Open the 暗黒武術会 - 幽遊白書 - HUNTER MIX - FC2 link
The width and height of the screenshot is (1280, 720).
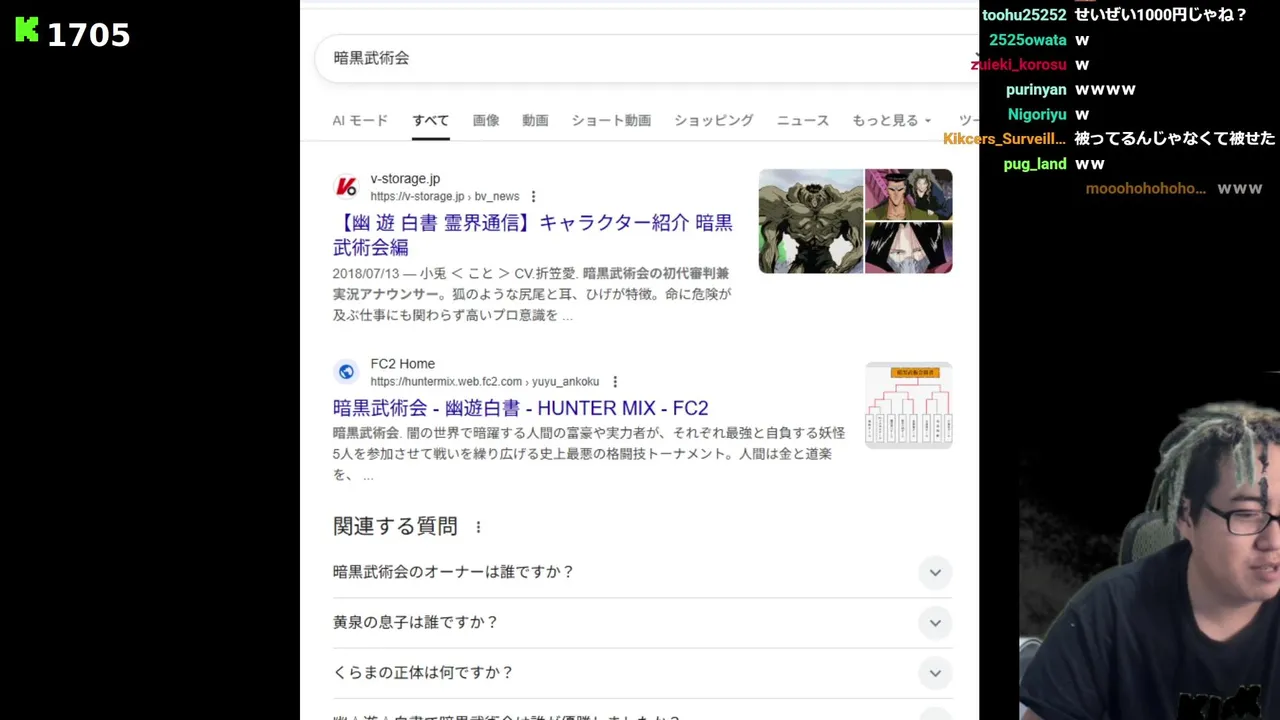tap(520, 408)
